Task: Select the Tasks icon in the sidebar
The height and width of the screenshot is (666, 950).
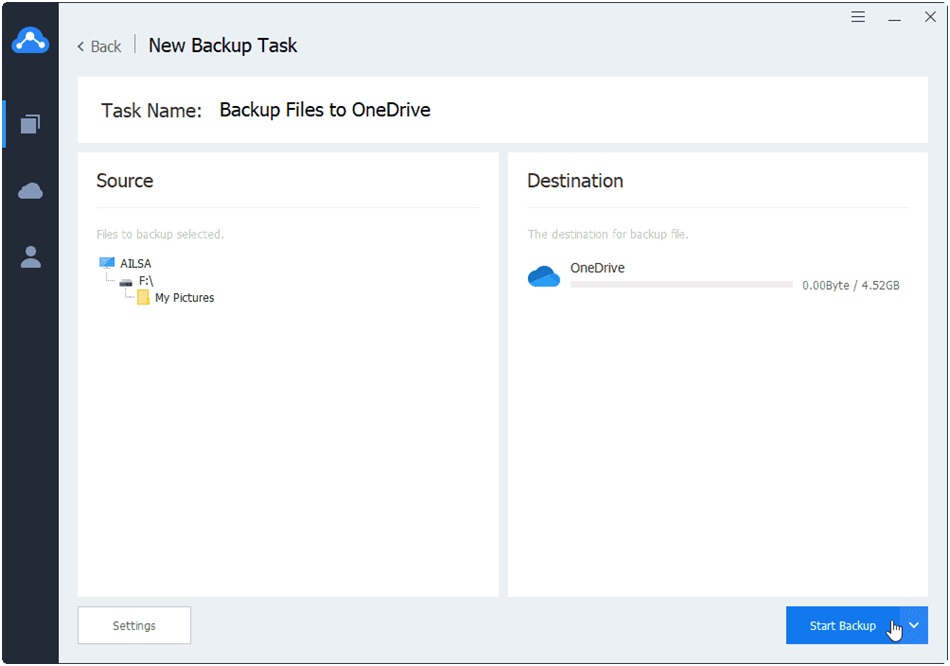Action: click(30, 124)
